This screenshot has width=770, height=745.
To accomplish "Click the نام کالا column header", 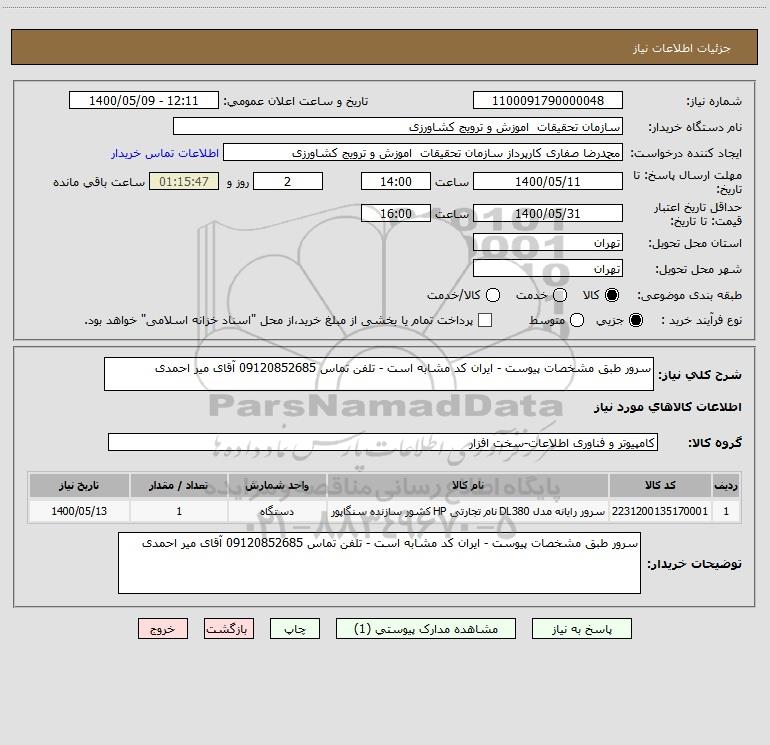I will click(468, 485).
